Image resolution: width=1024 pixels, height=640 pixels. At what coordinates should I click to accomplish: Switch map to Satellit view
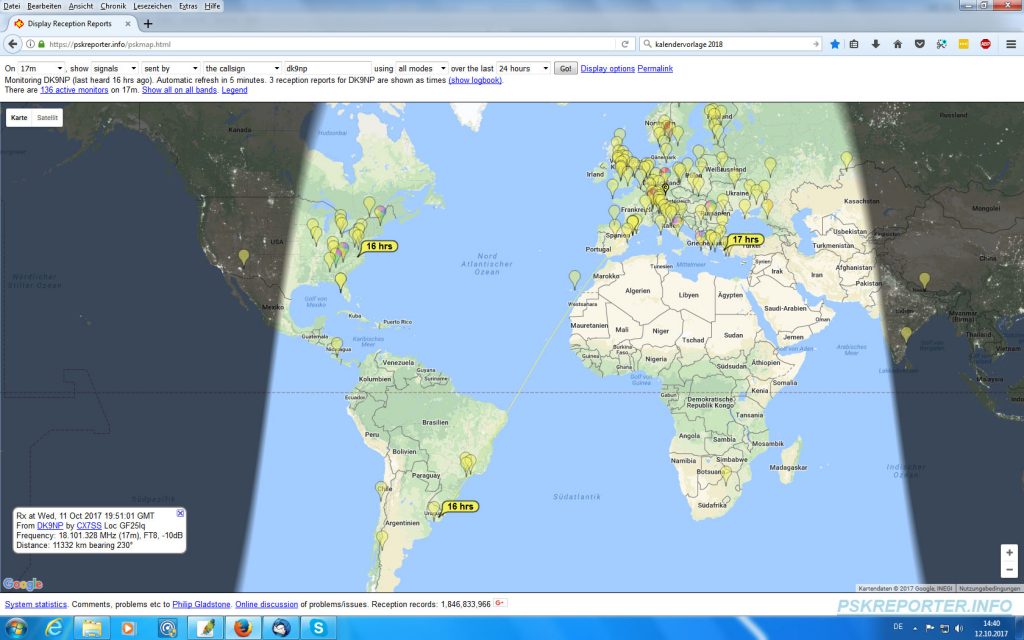[x=48, y=117]
